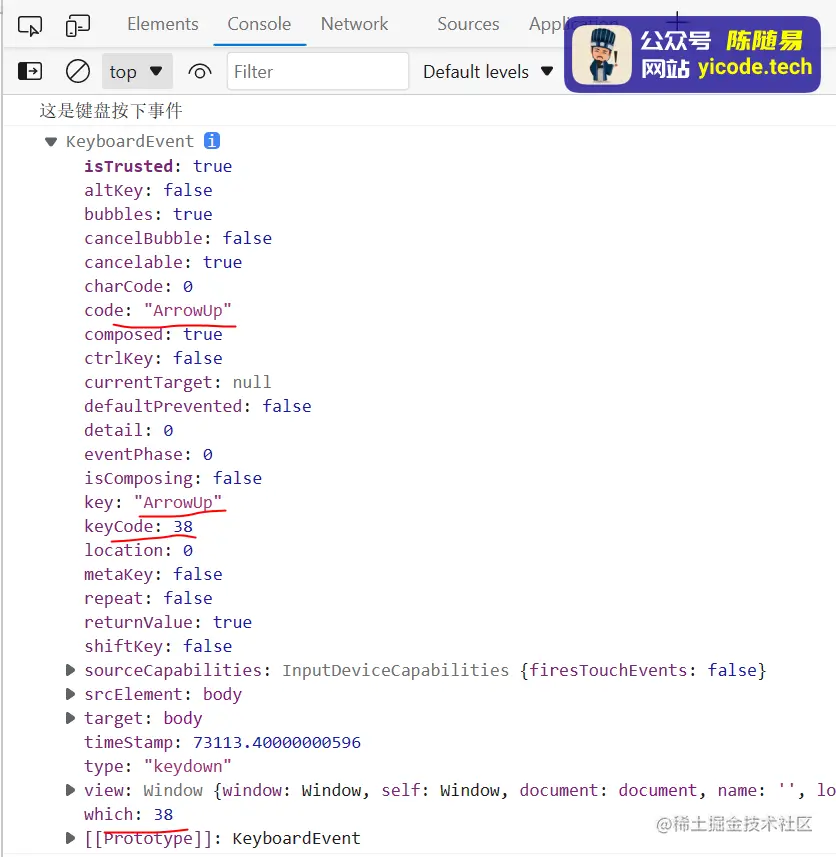Clear the console messages

point(76,71)
